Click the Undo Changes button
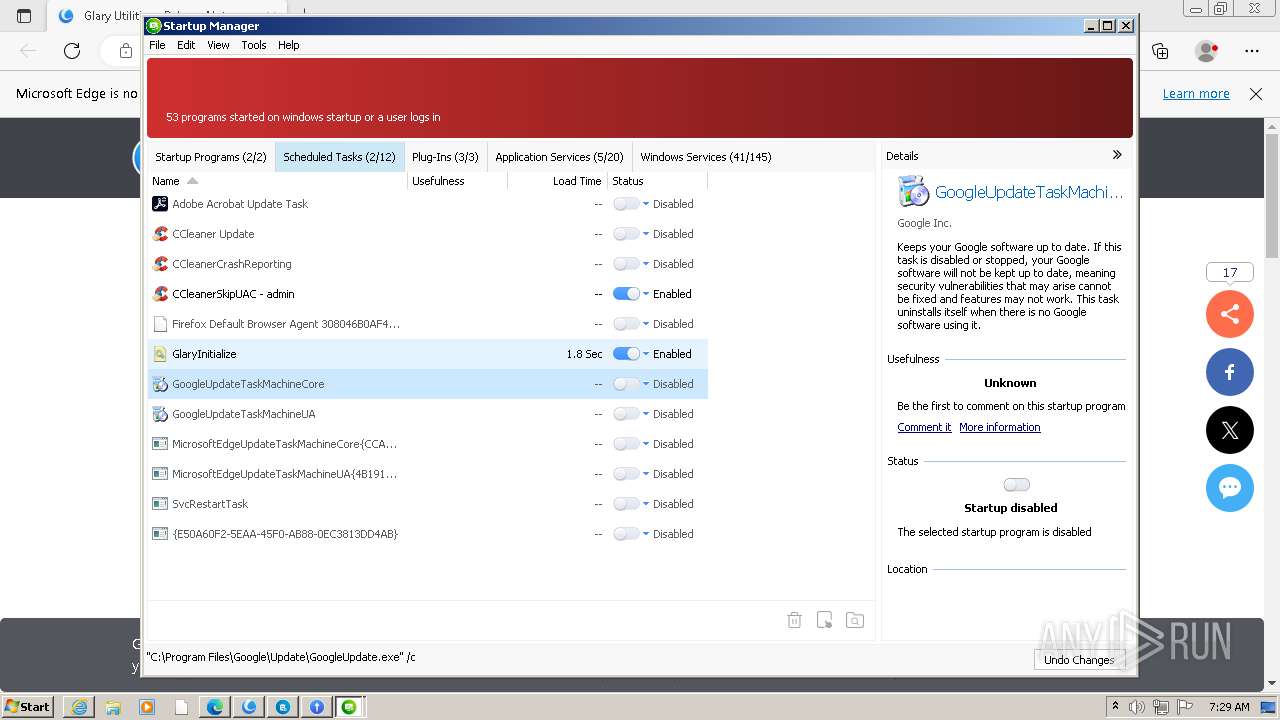1280x720 pixels. pyautogui.click(x=1079, y=660)
